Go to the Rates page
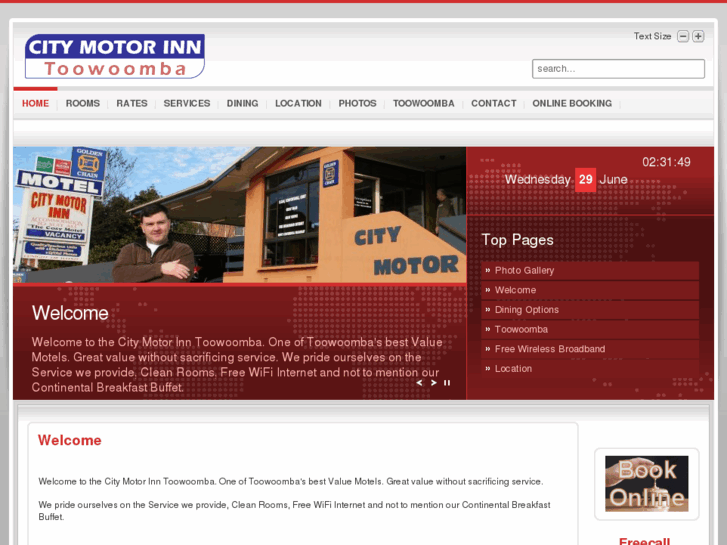The height and width of the screenshot is (545, 727). pos(132,103)
